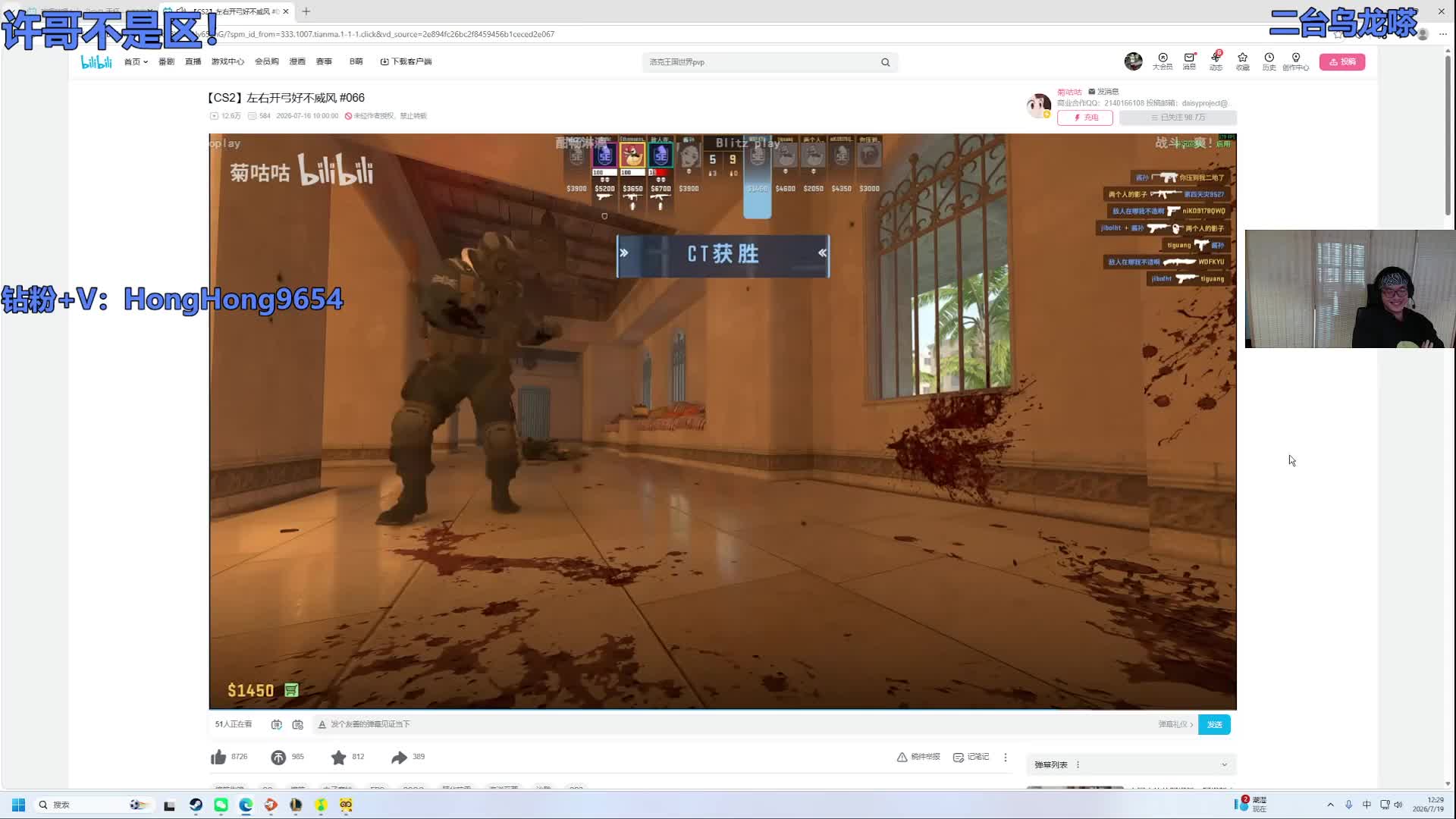Open the 历史 history clock icon
The width and height of the screenshot is (1456, 819).
point(1269,61)
